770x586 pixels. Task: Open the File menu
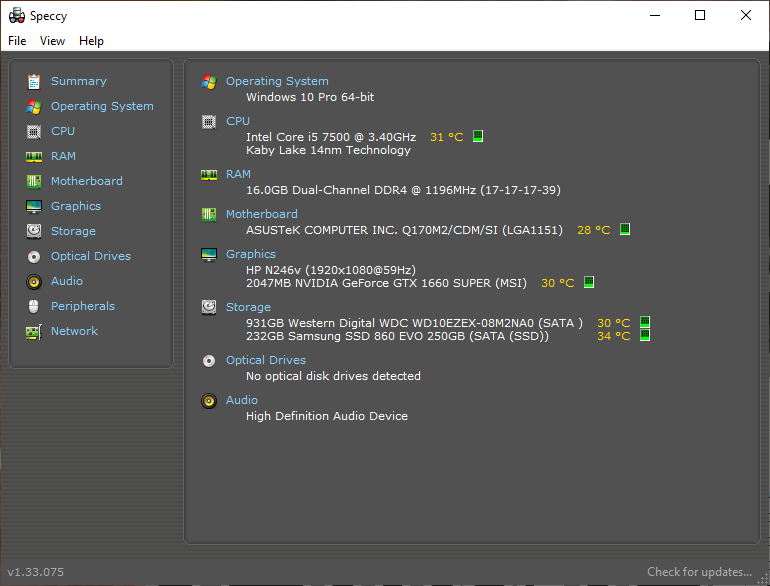17,41
